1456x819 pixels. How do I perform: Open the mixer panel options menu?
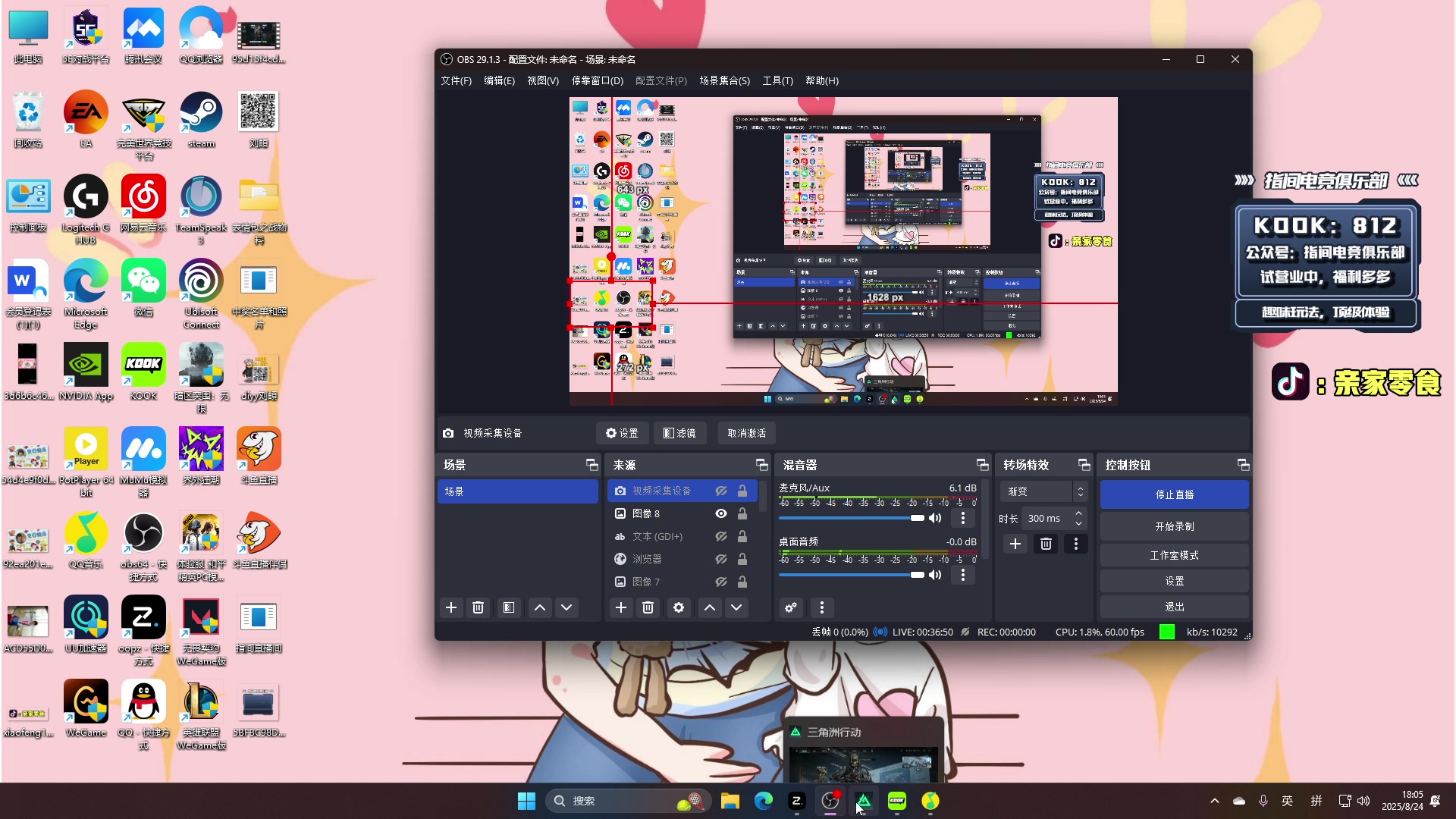click(822, 607)
